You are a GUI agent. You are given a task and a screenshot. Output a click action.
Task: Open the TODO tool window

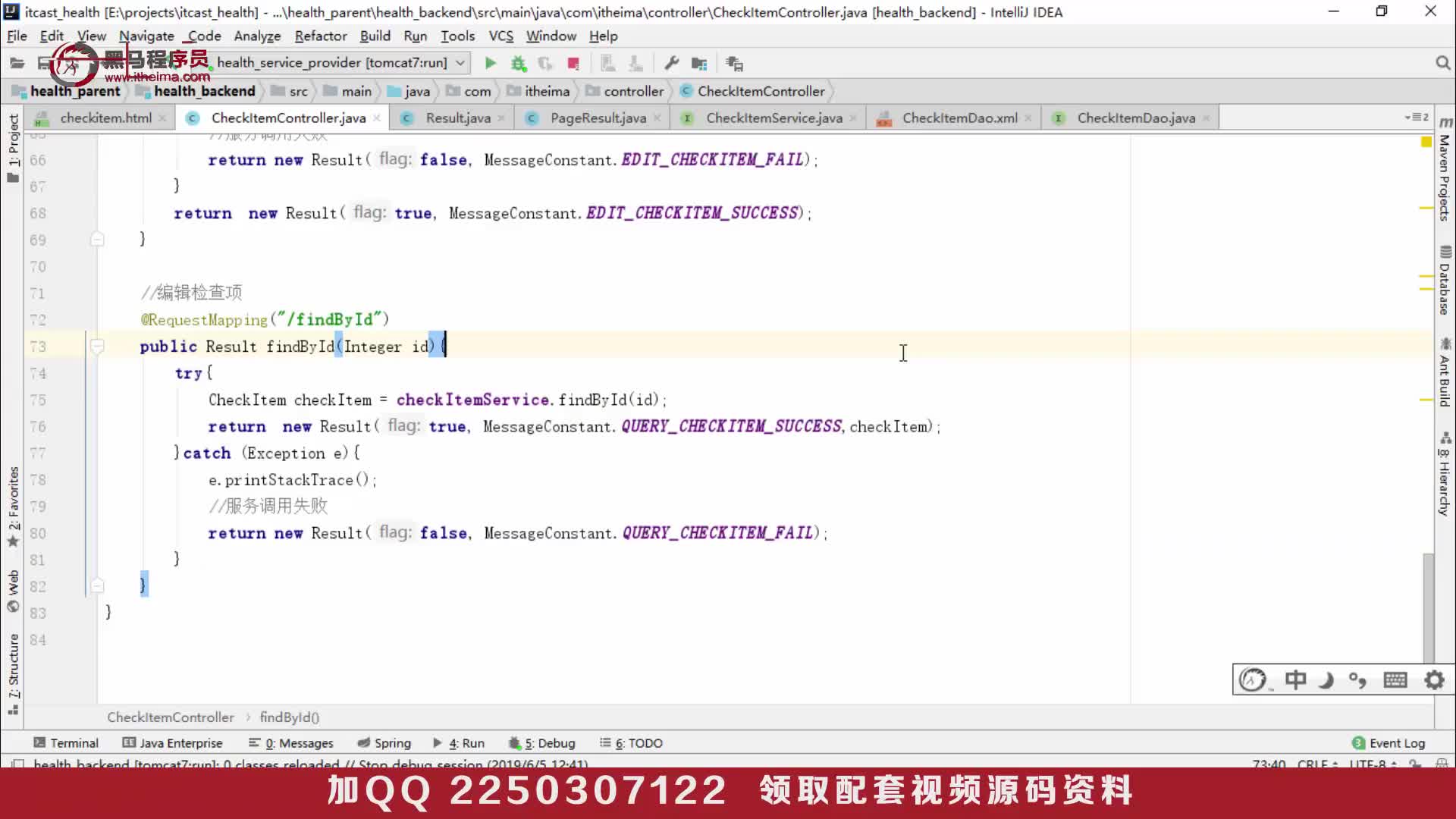point(631,743)
